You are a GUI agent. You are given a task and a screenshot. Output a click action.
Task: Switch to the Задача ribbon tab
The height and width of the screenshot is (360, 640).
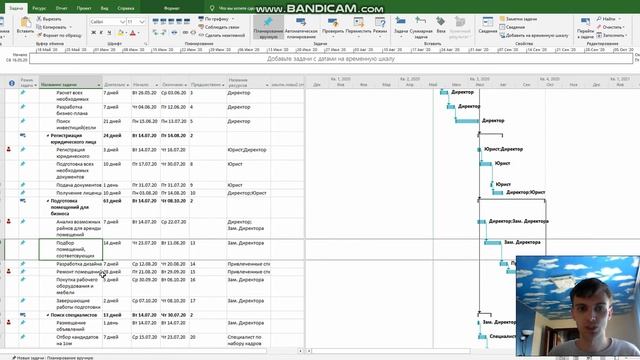(x=16, y=8)
